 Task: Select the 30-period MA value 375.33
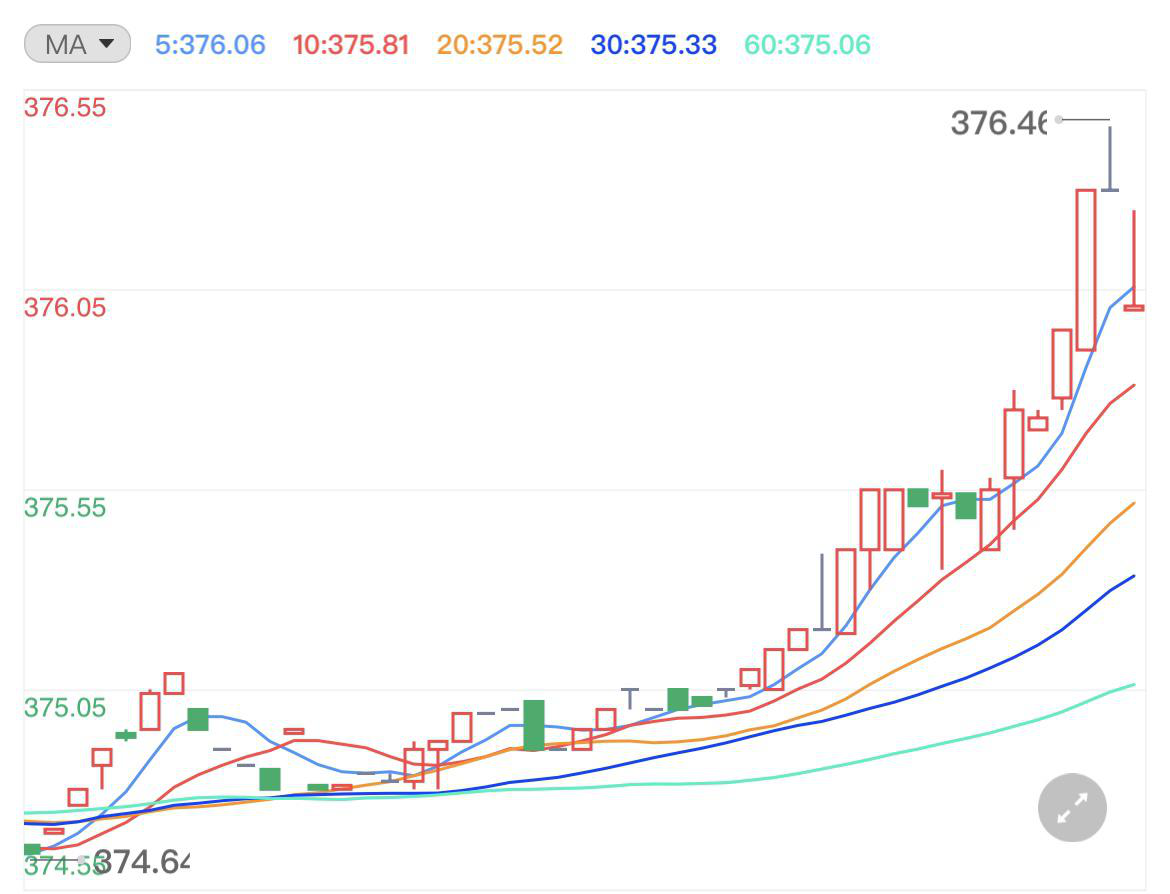pyautogui.click(x=654, y=45)
